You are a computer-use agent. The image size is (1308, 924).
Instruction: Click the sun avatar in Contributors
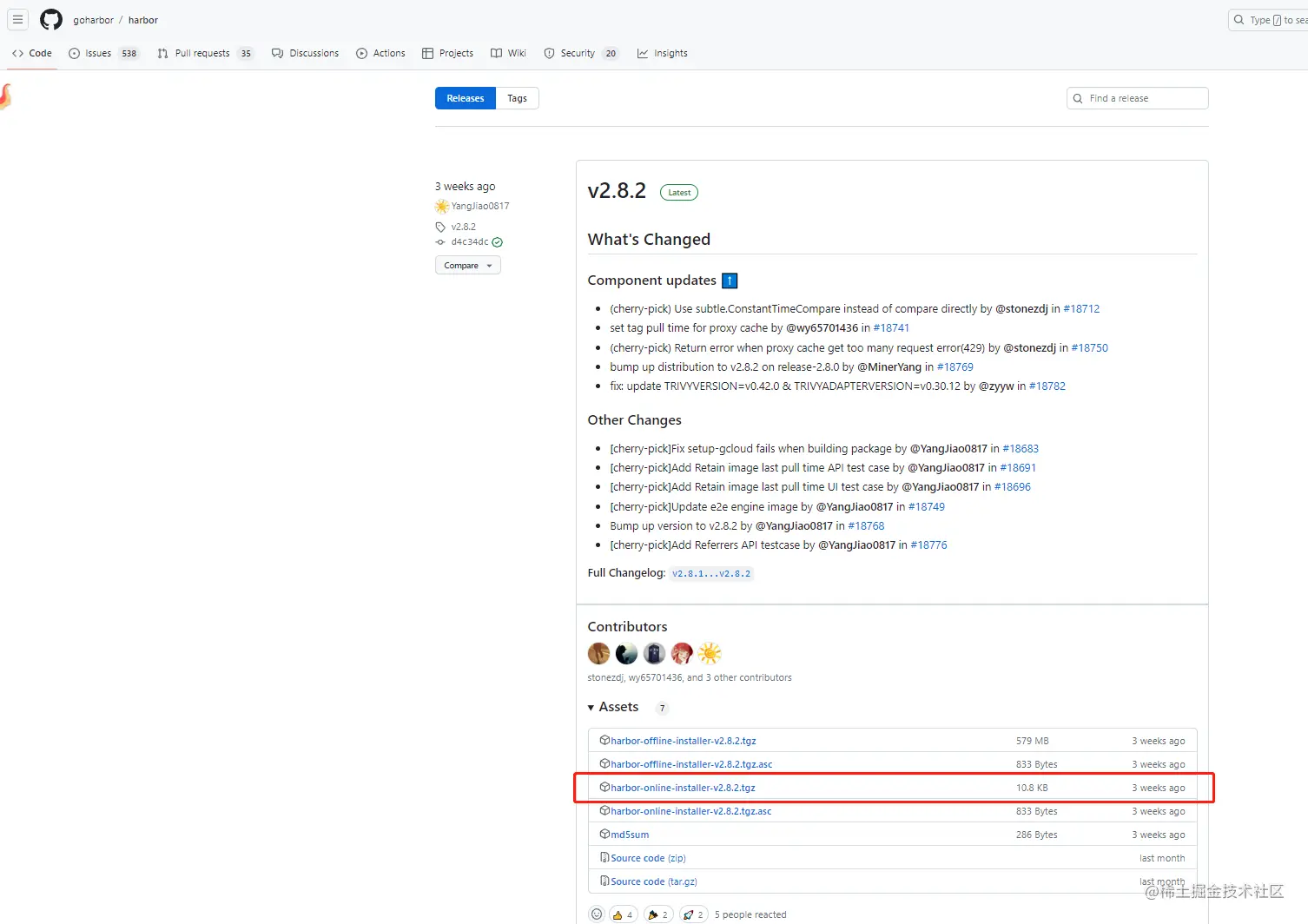click(x=710, y=653)
